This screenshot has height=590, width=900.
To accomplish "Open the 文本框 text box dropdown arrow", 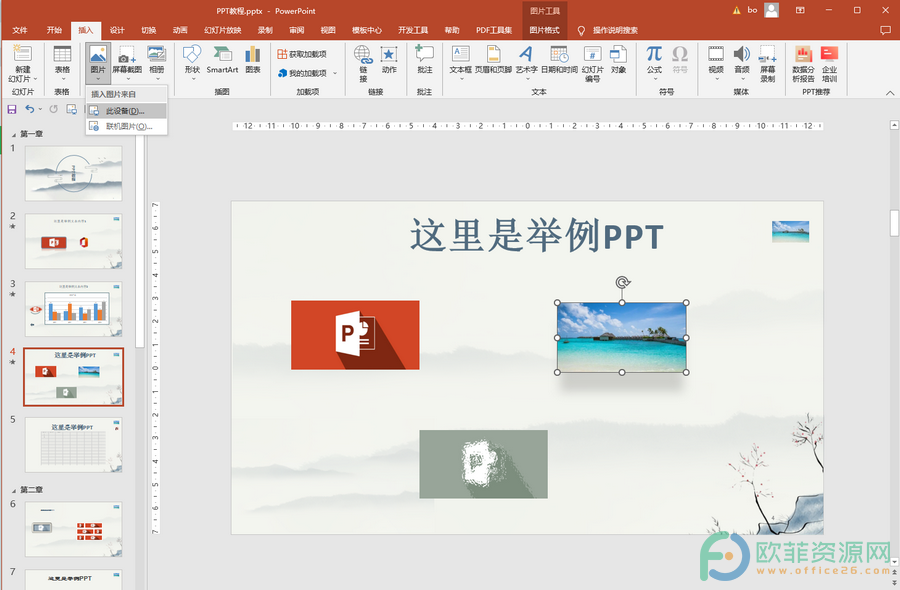I will click(x=460, y=79).
